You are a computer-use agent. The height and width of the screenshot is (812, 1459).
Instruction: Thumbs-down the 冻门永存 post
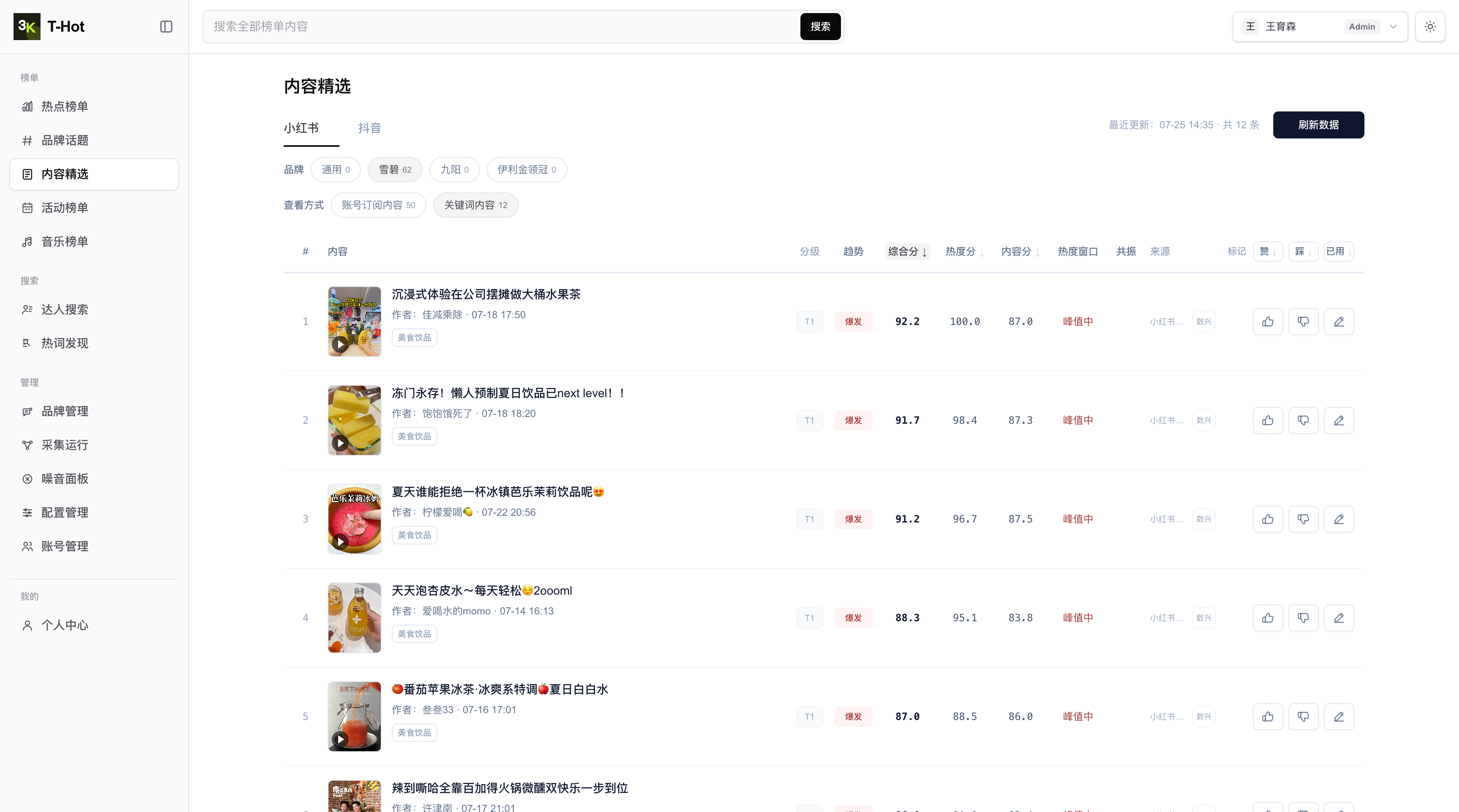click(1303, 420)
